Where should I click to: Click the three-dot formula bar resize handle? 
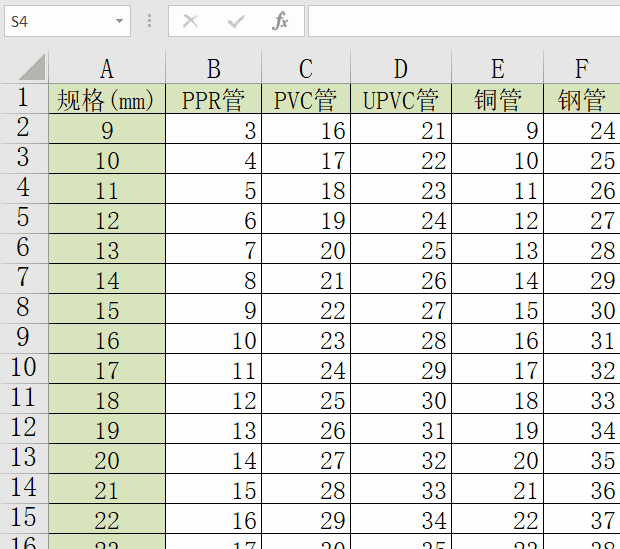(x=149, y=21)
